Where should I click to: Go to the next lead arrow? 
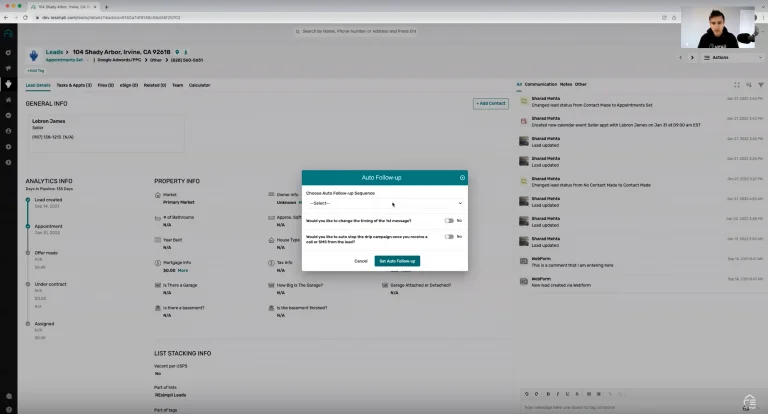[x=692, y=58]
